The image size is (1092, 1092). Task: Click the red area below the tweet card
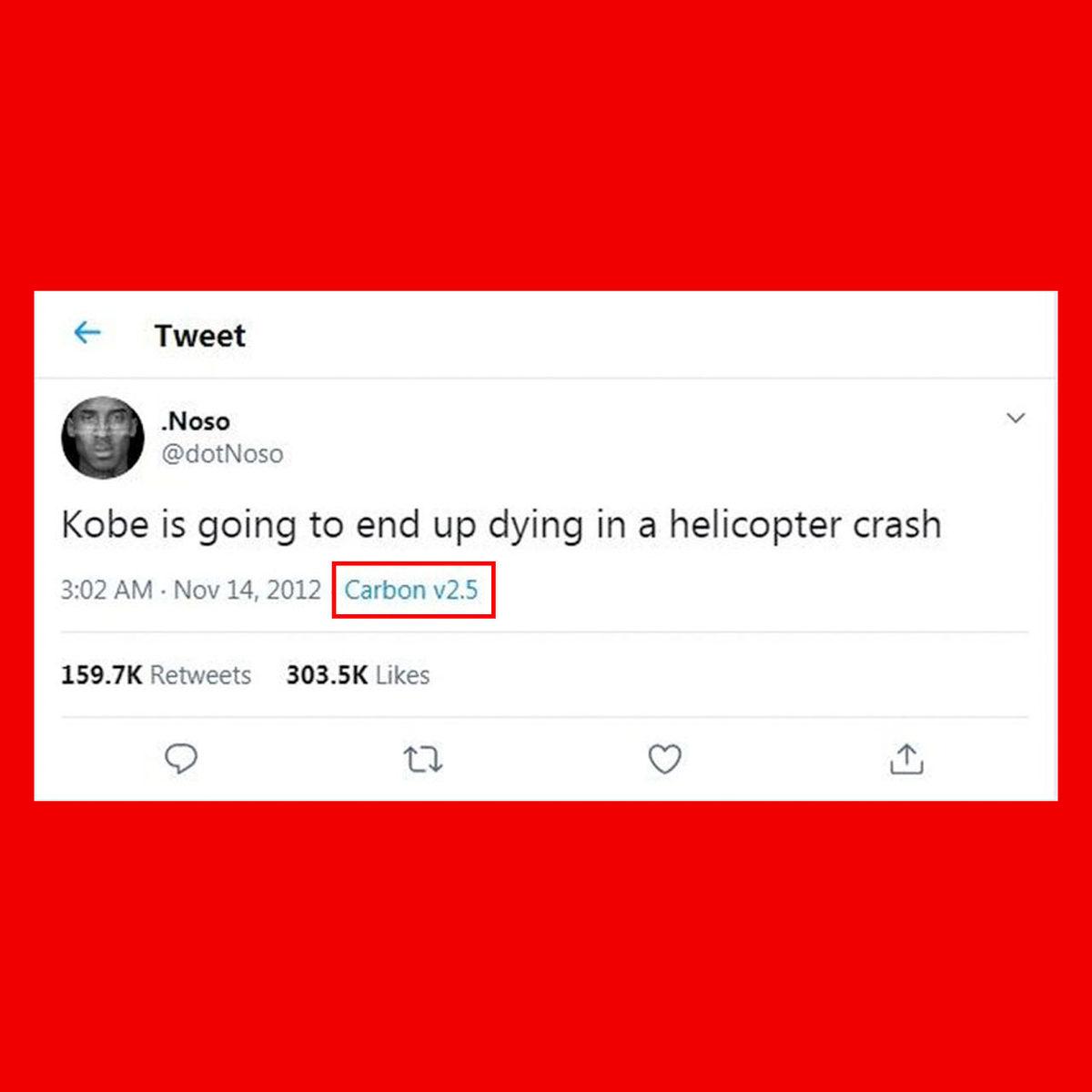pos(546,946)
